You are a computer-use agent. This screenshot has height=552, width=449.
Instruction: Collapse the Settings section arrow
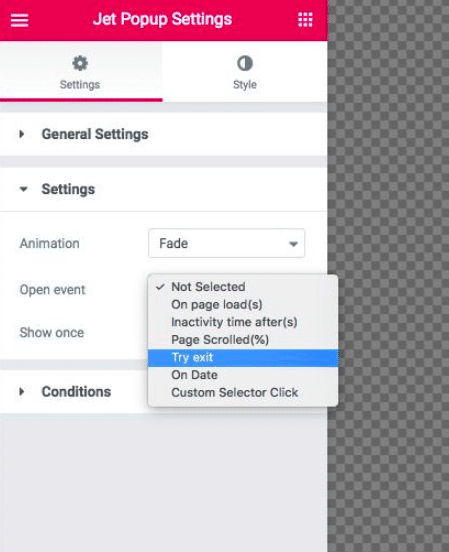point(23,189)
